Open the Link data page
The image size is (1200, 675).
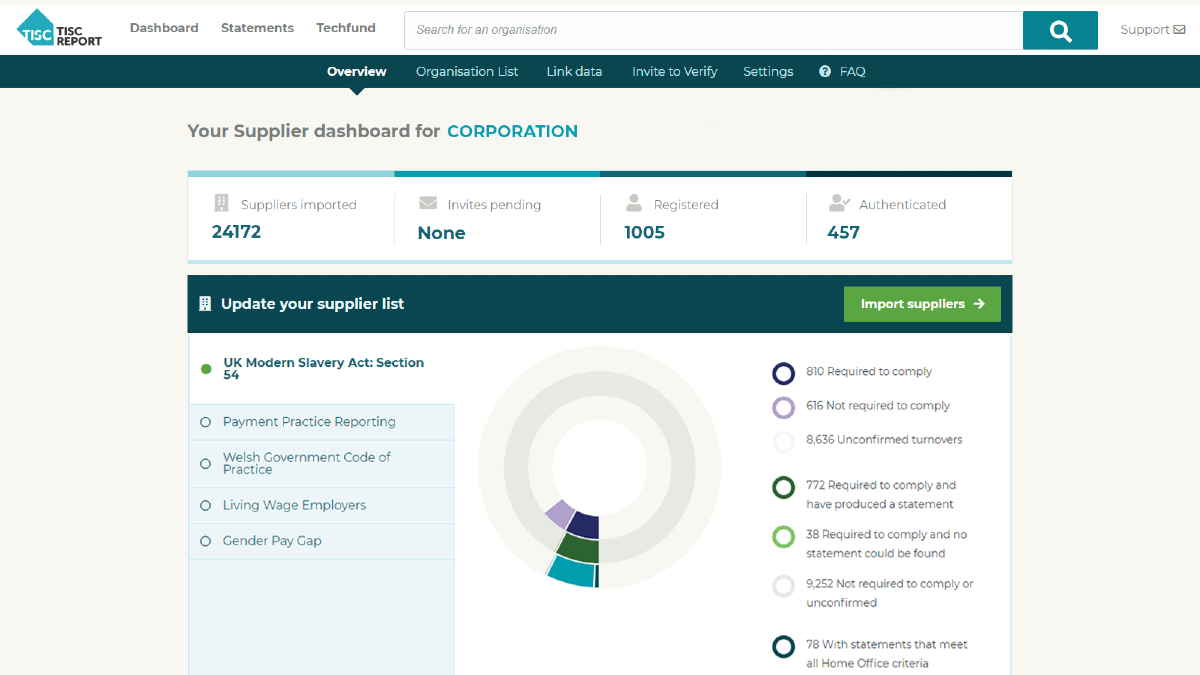(574, 71)
